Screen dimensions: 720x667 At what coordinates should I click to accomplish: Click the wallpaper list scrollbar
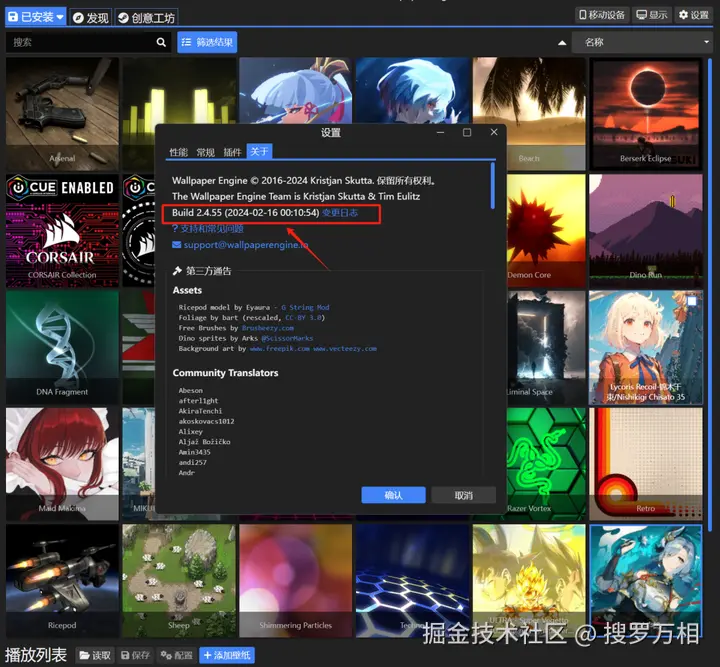710,294
